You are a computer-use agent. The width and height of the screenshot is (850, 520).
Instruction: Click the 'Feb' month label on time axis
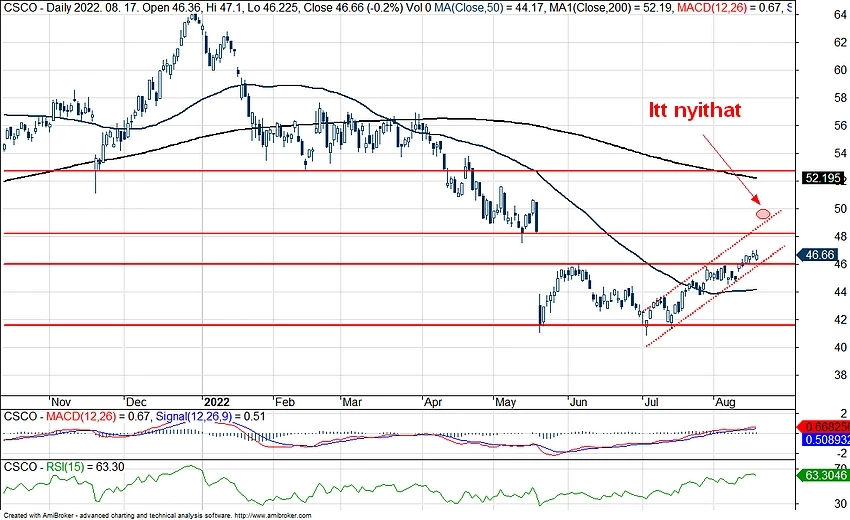[x=285, y=402]
